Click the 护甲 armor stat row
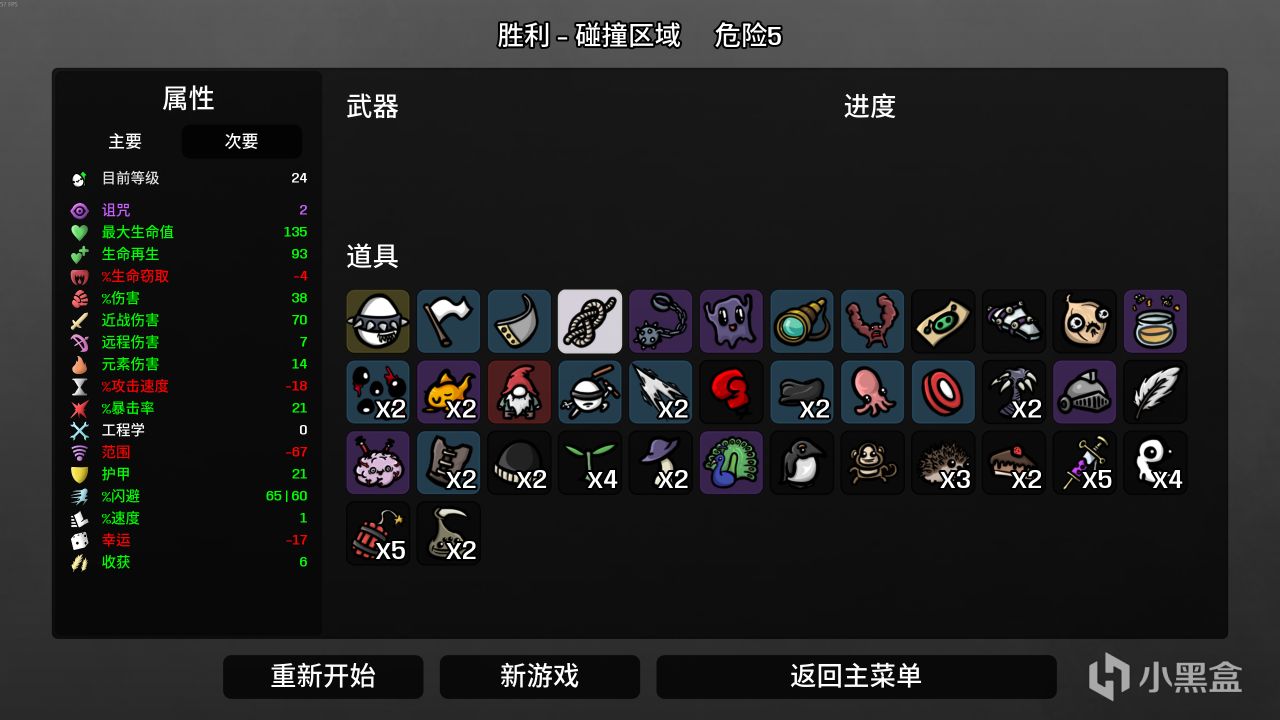Image resolution: width=1280 pixels, height=720 pixels. pos(189,474)
